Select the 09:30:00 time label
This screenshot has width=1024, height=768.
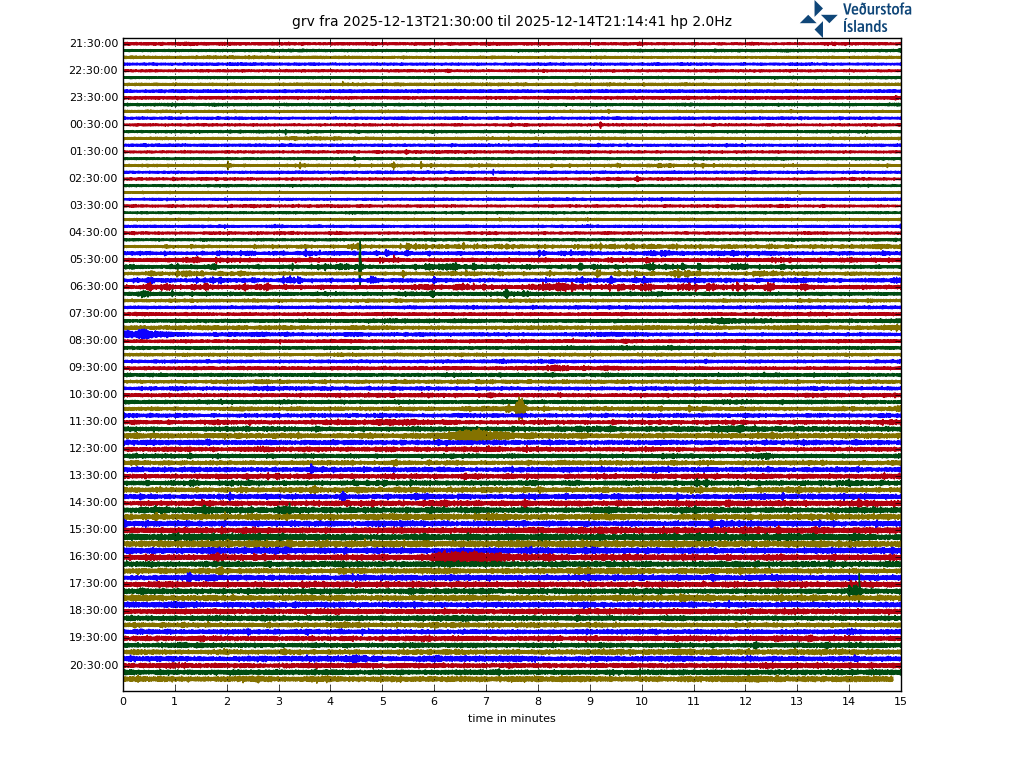coord(94,368)
